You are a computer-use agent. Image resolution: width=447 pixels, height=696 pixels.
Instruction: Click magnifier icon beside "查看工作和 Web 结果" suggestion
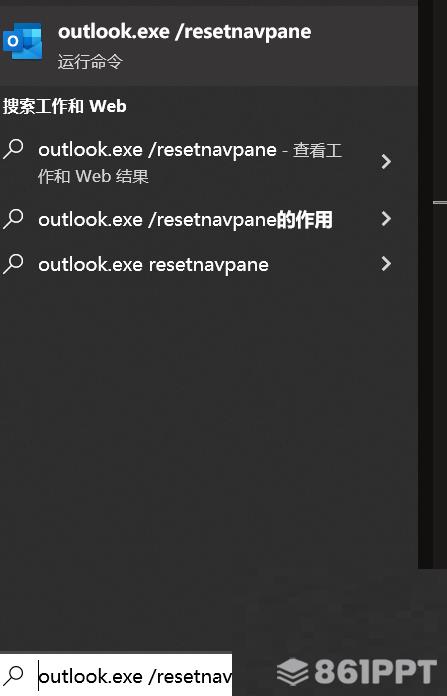coord(13,149)
